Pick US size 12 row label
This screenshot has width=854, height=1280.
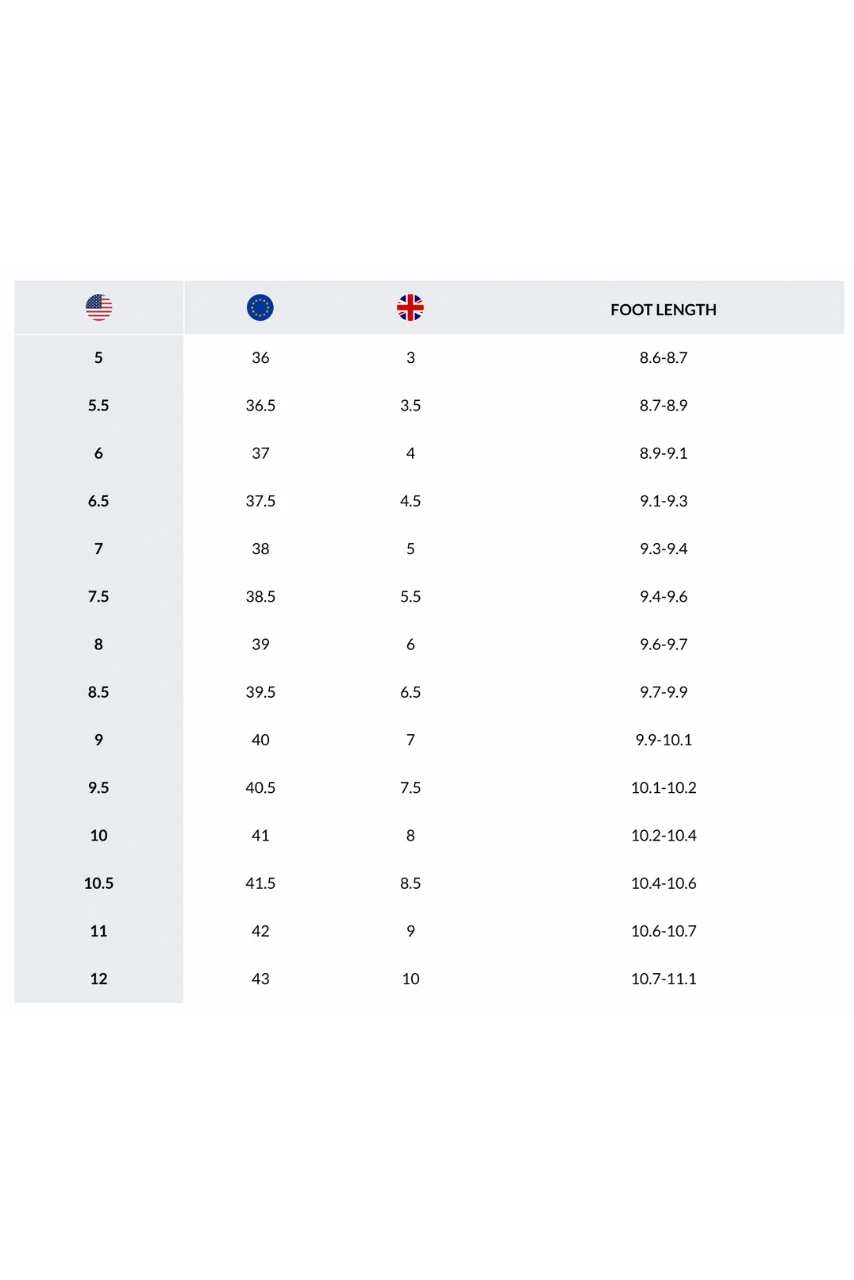[98, 979]
